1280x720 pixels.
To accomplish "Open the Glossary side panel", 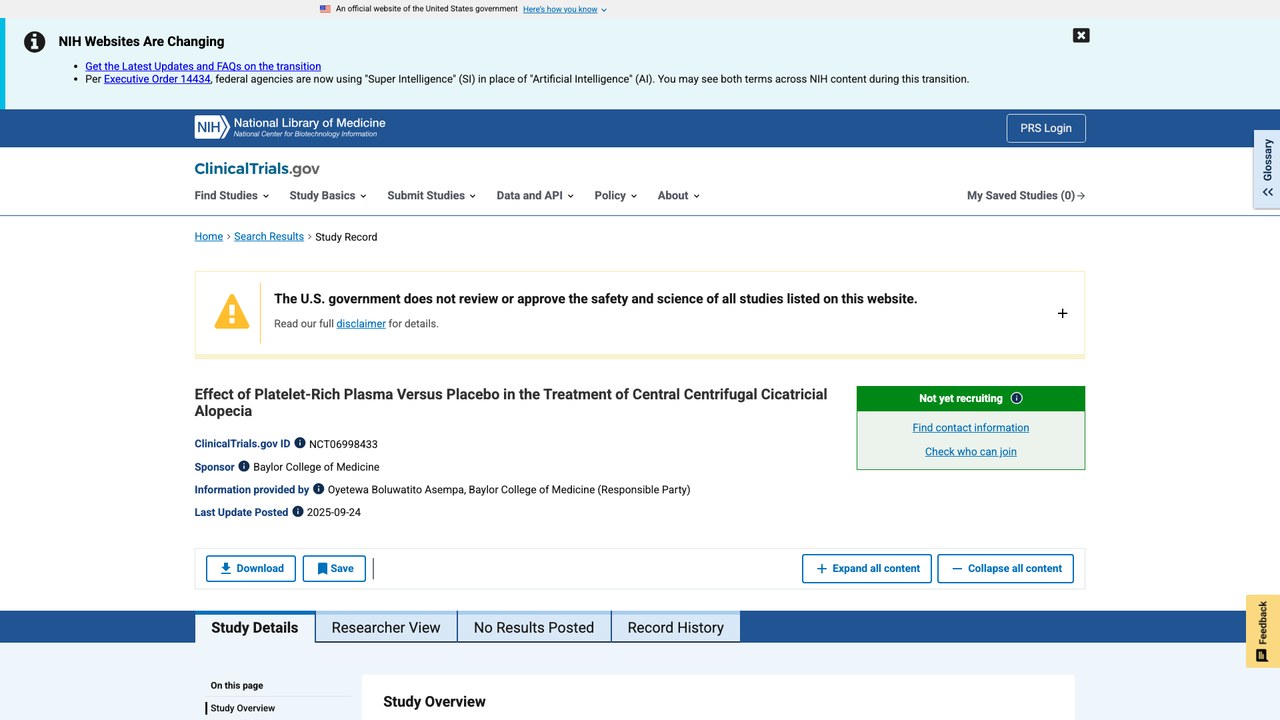I will tap(1267, 168).
